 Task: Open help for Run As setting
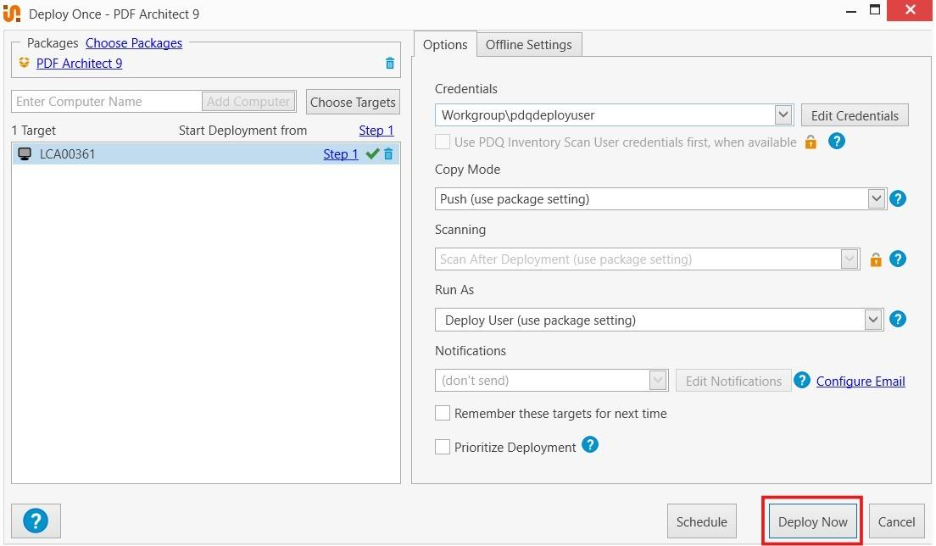898,319
